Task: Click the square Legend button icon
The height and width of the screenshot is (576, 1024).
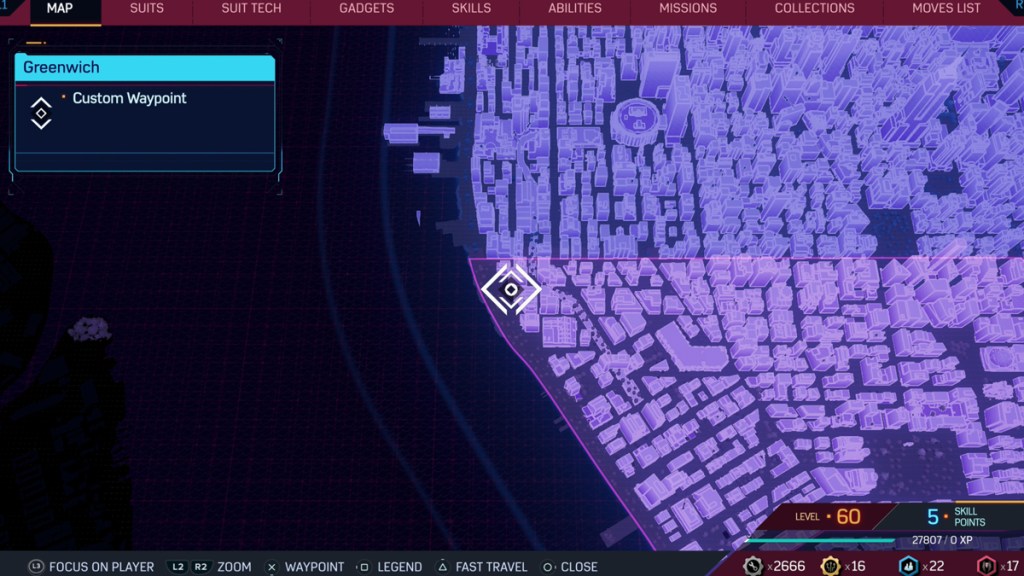Action: [x=364, y=567]
